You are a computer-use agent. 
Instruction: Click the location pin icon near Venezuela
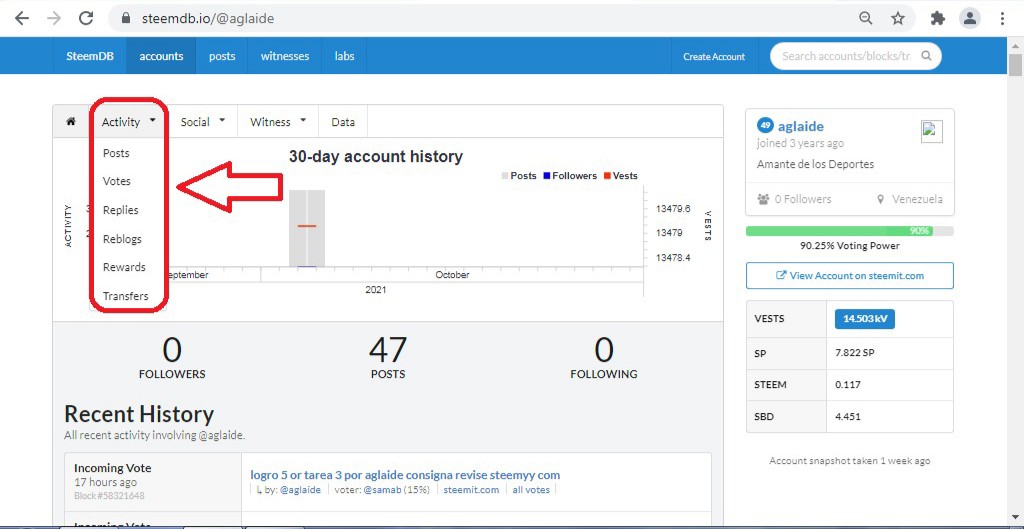[881, 199]
